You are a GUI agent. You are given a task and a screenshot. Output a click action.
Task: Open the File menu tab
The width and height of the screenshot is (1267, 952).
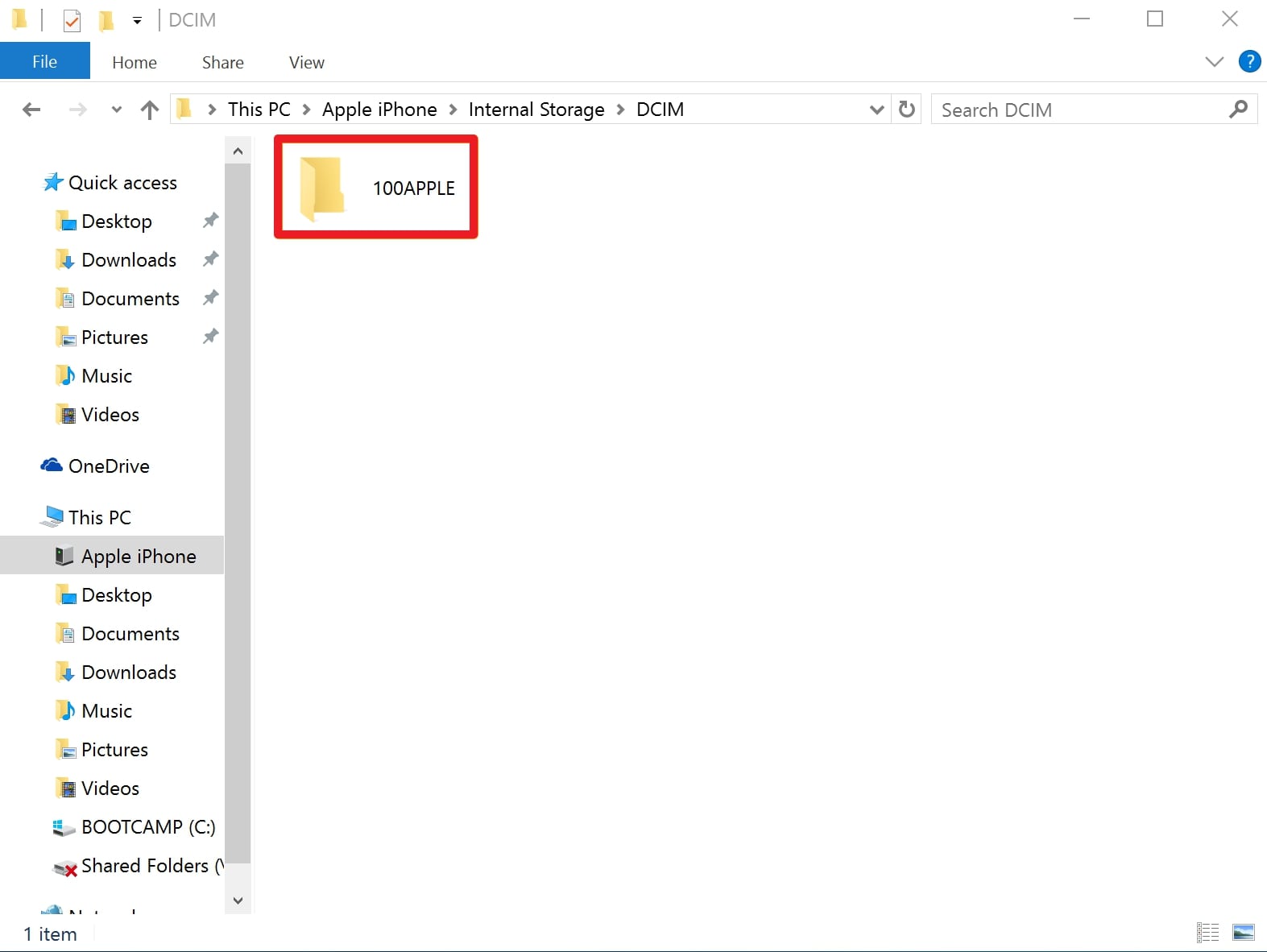[x=44, y=62]
